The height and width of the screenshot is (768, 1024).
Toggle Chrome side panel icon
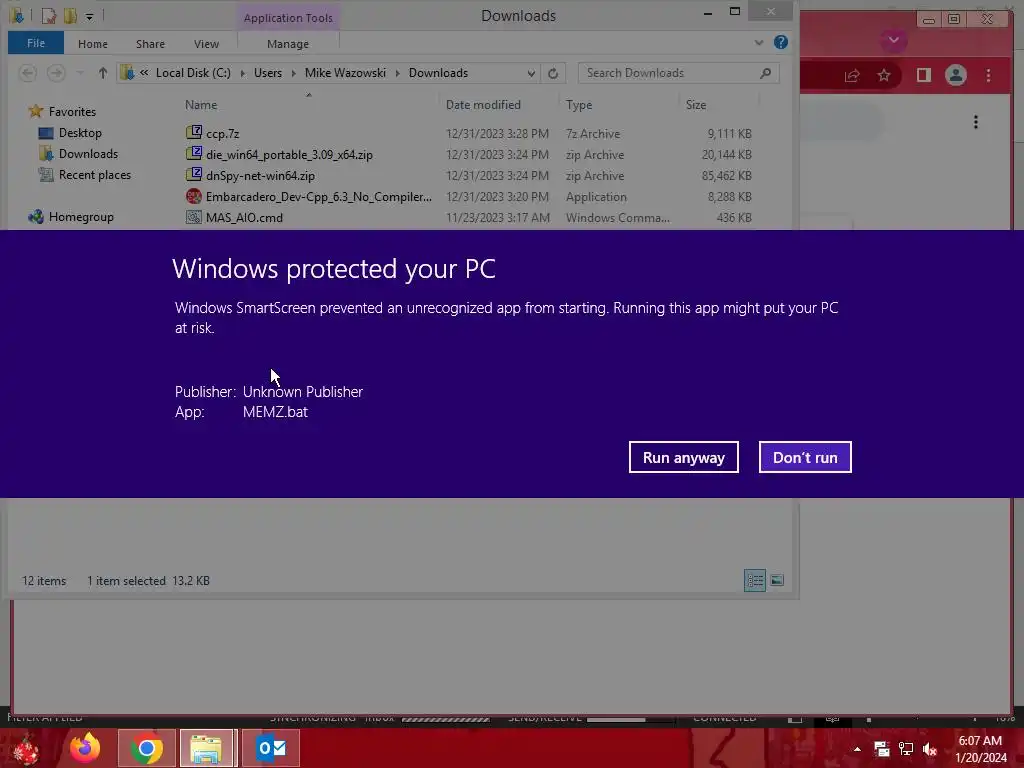923,76
